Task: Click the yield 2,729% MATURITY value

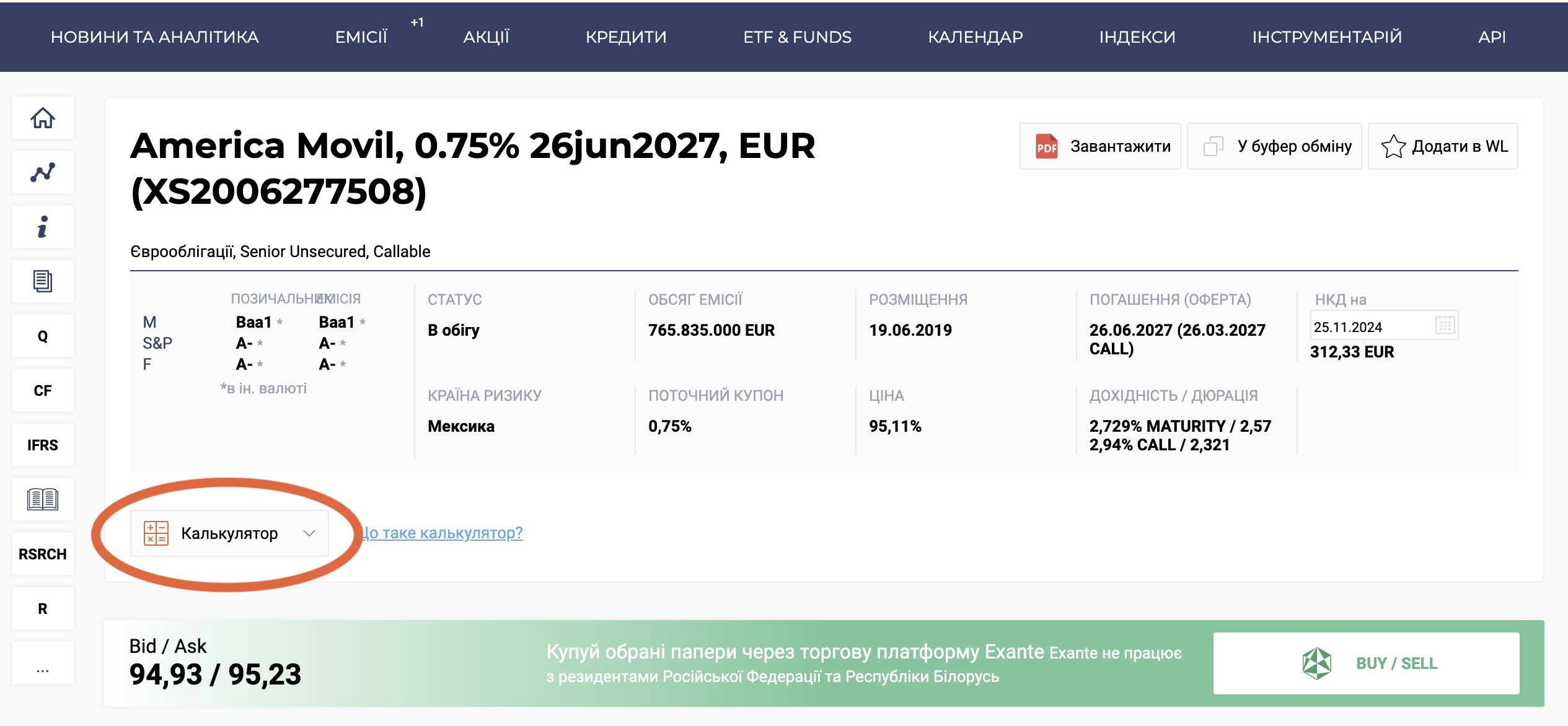Action: tap(1158, 426)
